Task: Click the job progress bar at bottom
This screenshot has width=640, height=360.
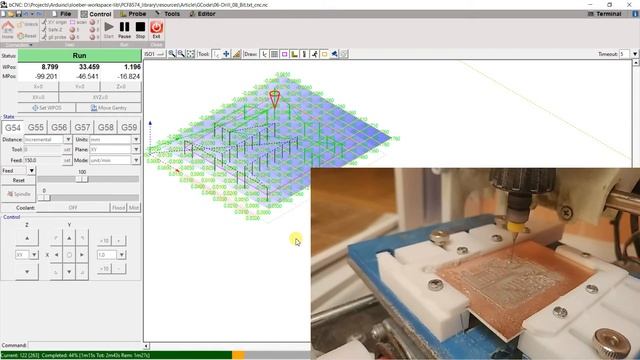Action: coord(155,355)
